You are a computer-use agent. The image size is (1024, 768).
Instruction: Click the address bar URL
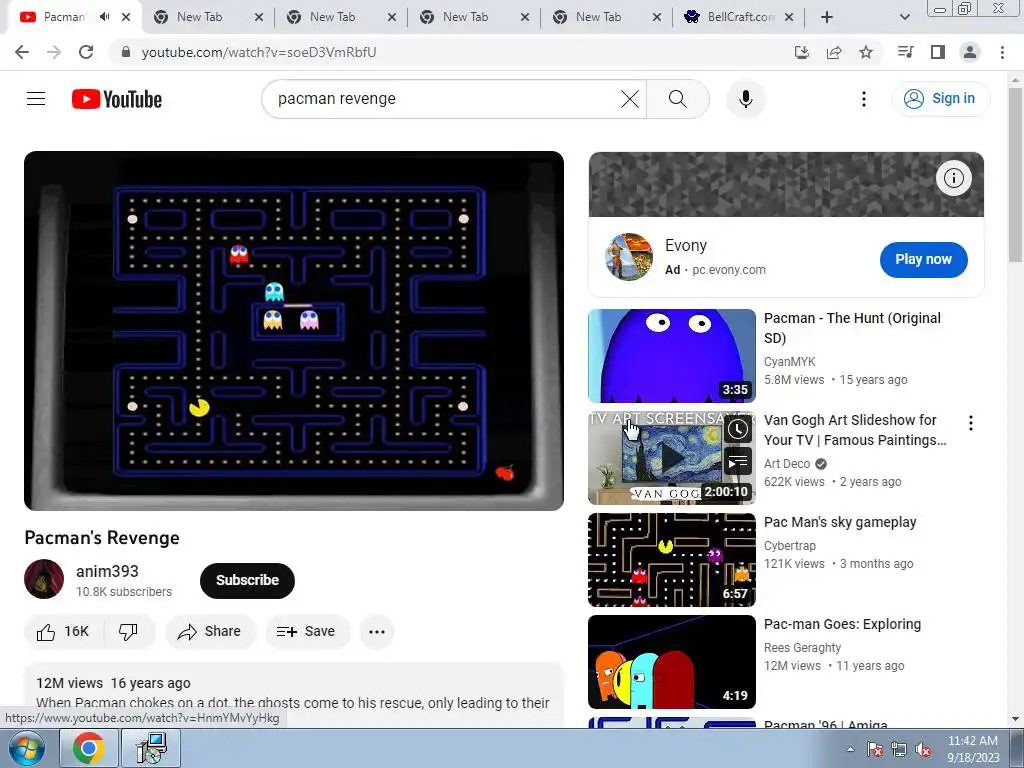pyautogui.click(x=259, y=52)
